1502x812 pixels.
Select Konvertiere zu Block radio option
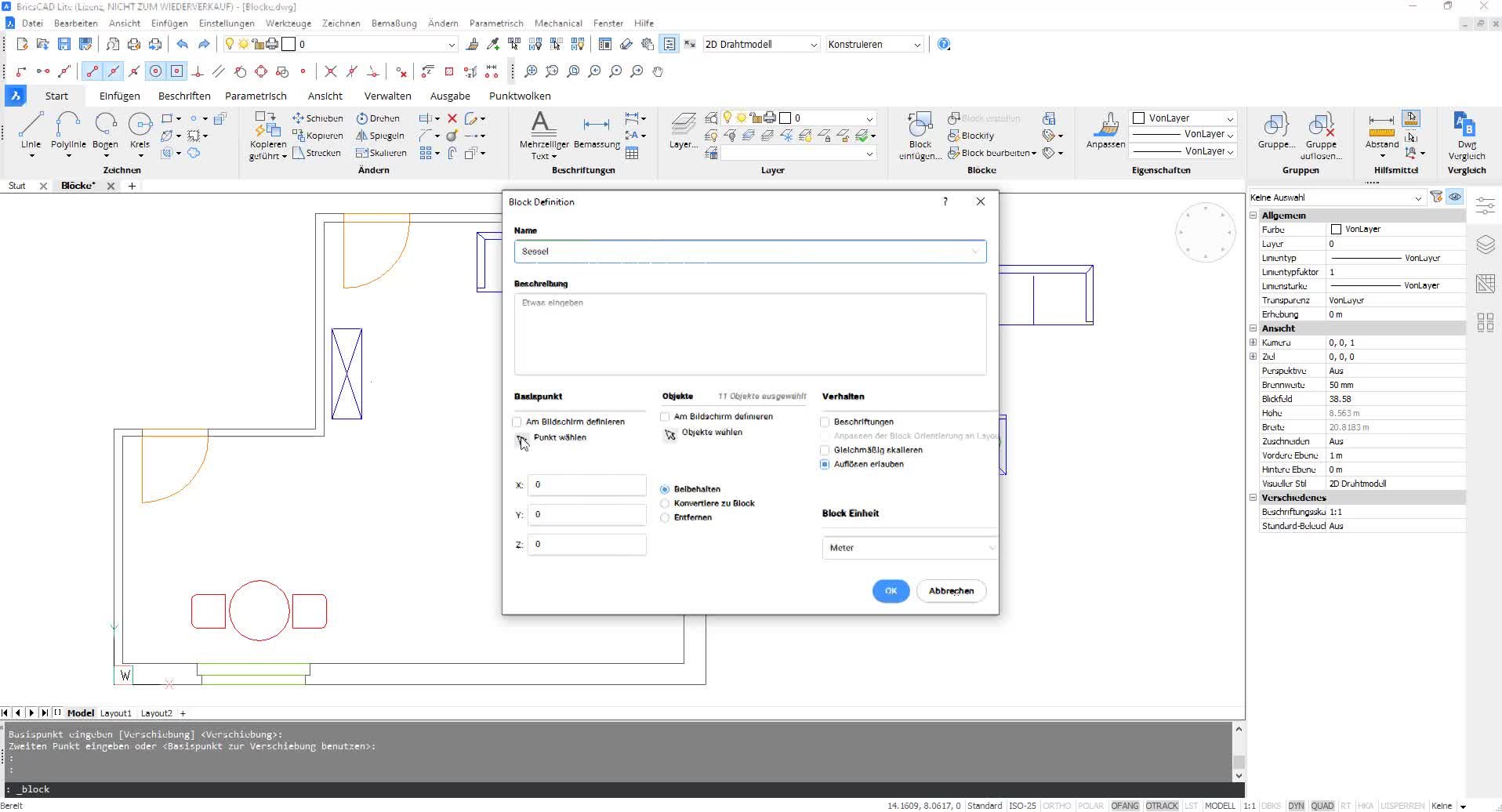coord(665,504)
